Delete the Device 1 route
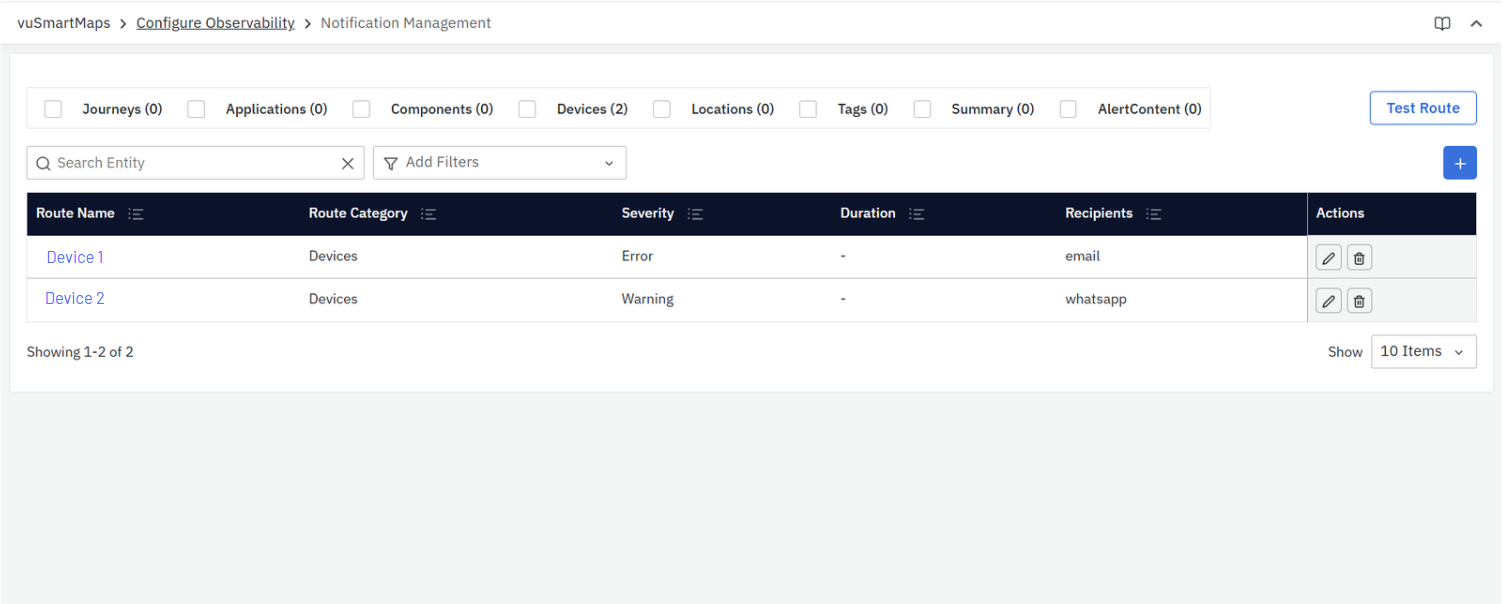Screen dimensions: 1503x604 click(x=1359, y=258)
